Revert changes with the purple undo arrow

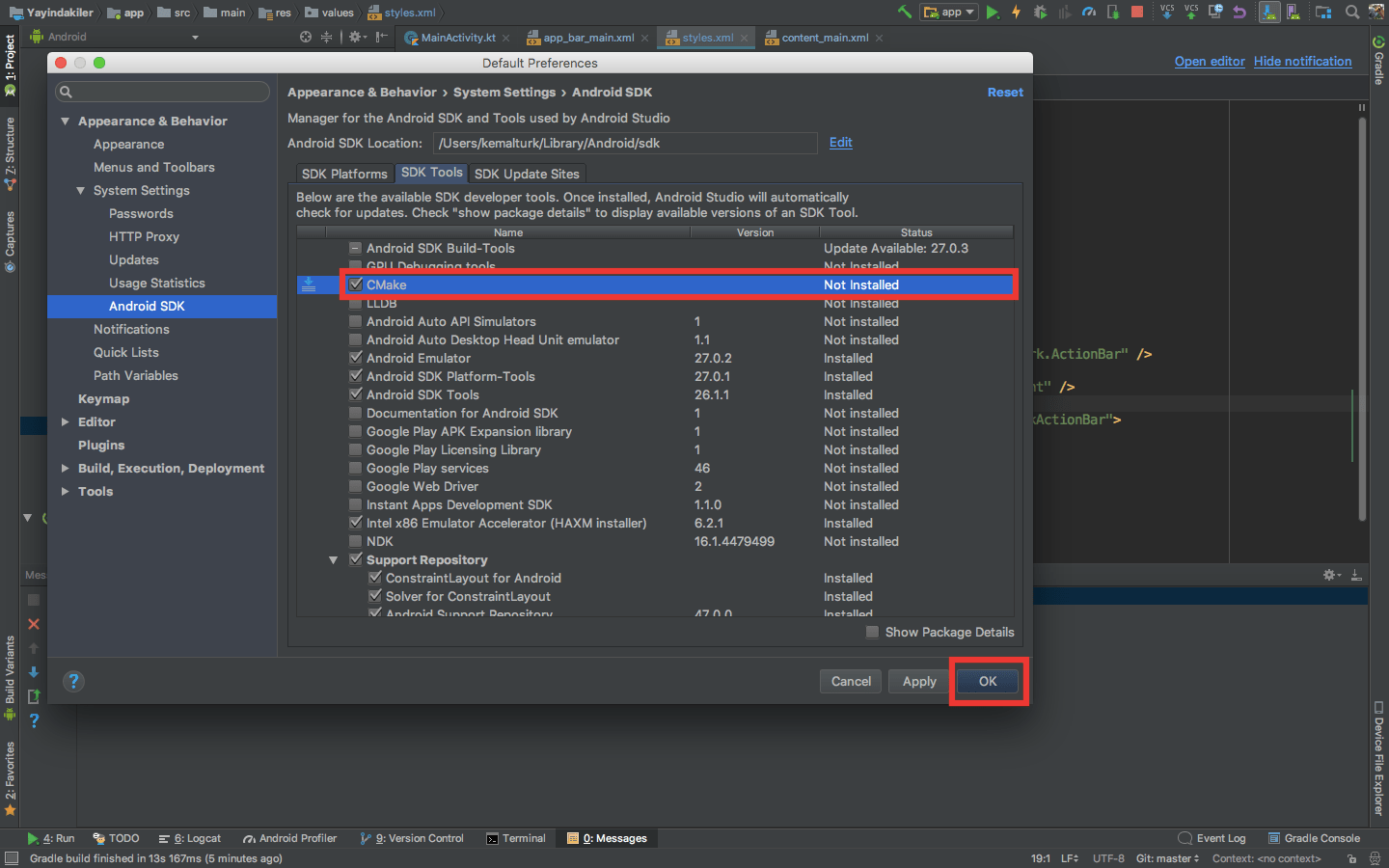point(1239,12)
